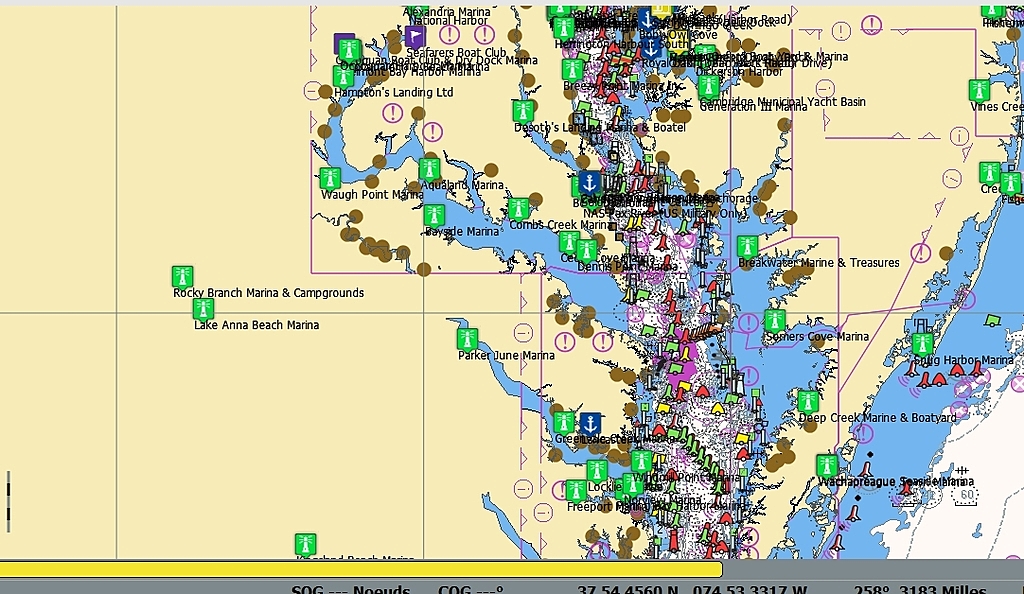The width and height of the screenshot is (1024, 594).
Task: Select the 'Snug Harbor Marina' chart label
Action: click(x=963, y=360)
